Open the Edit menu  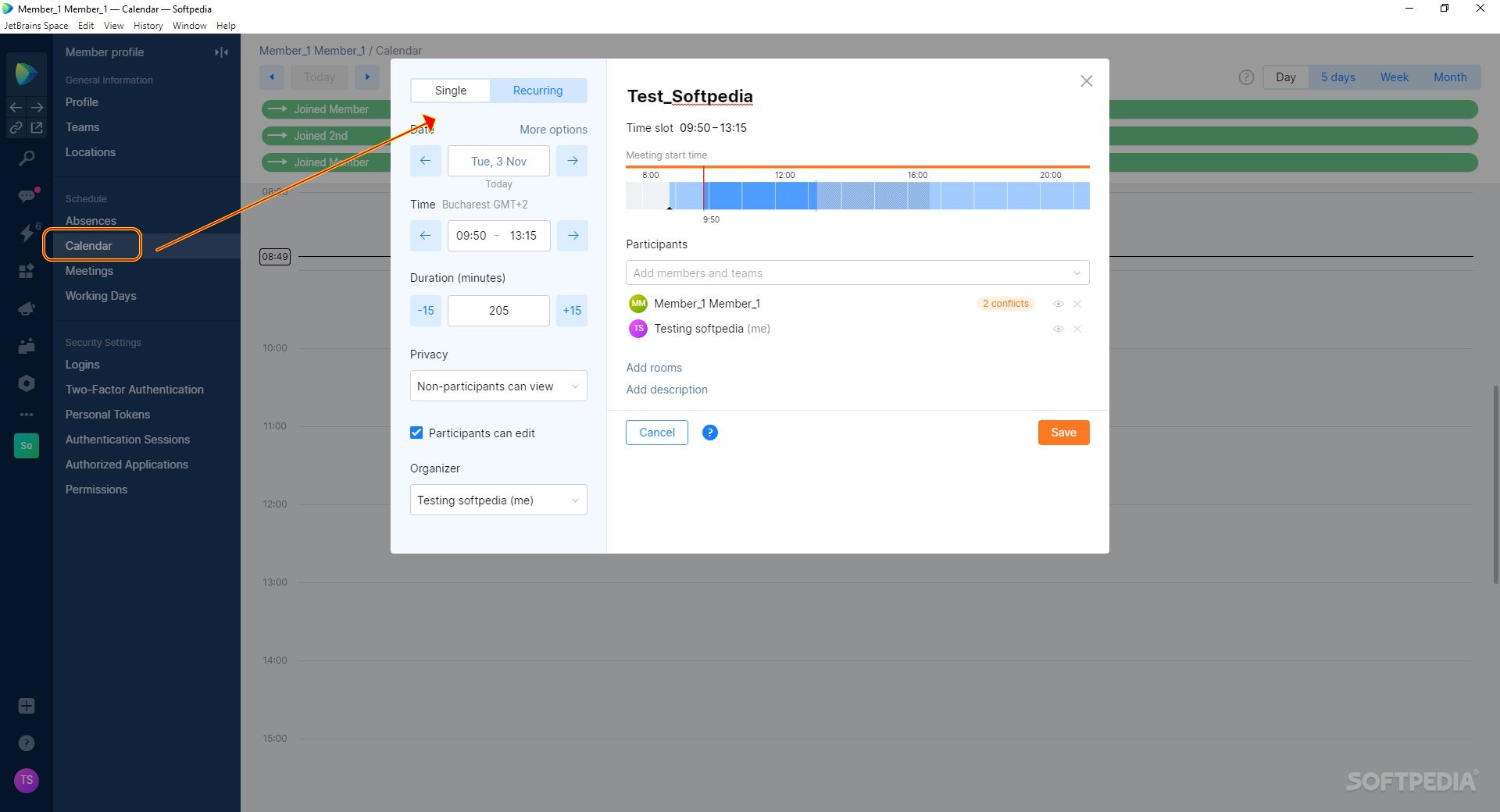coord(86,26)
